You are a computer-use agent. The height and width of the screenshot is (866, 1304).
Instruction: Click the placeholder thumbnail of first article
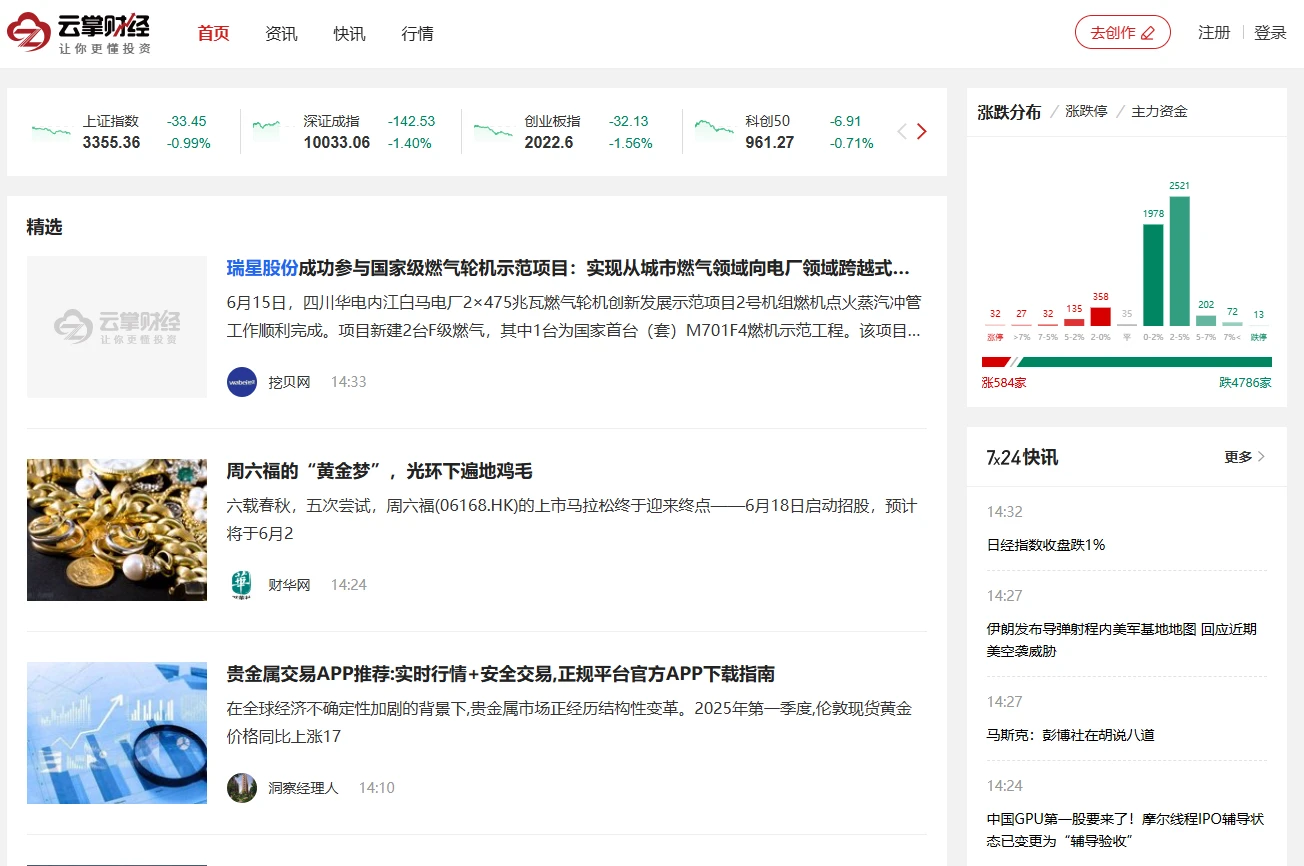pos(117,327)
